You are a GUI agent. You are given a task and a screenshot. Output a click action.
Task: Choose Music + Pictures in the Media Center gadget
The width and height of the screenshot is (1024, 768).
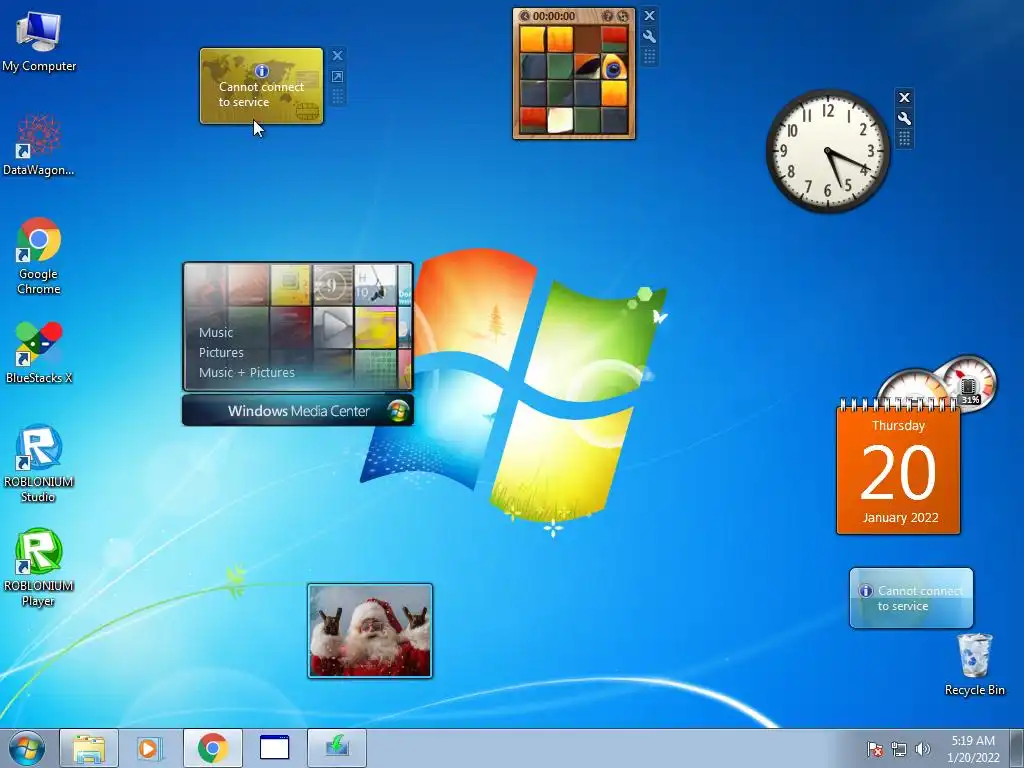247,373
